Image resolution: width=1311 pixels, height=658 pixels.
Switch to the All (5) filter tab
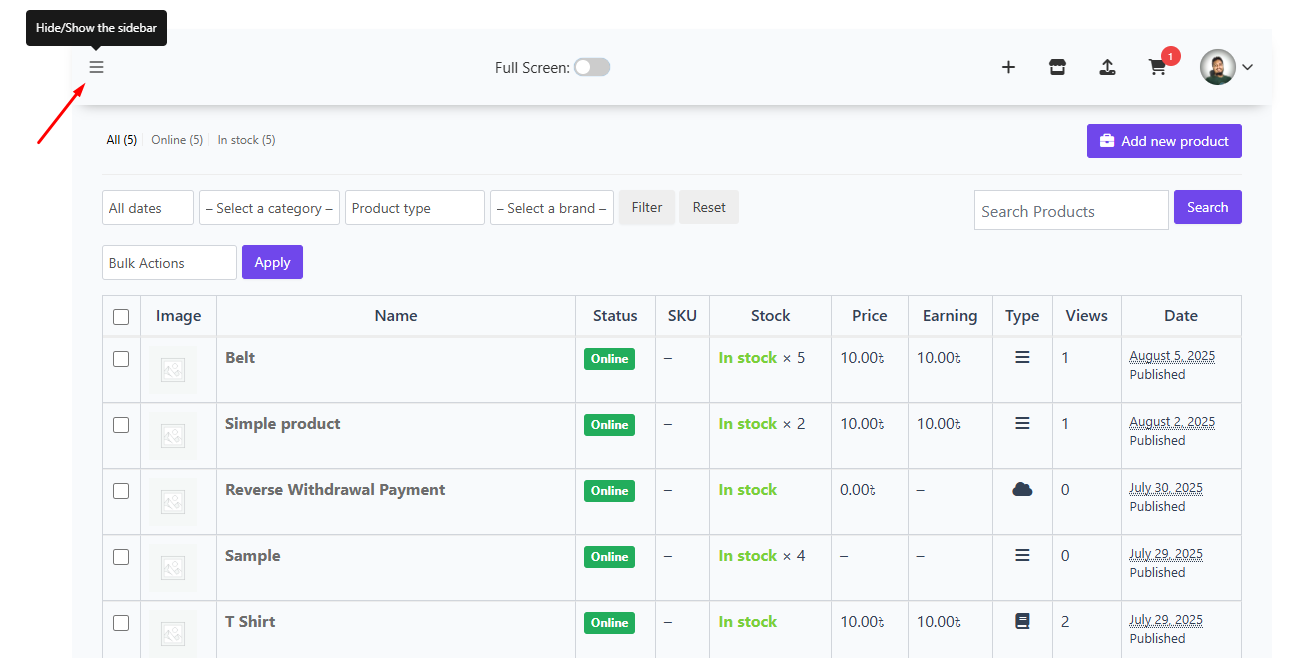point(122,140)
